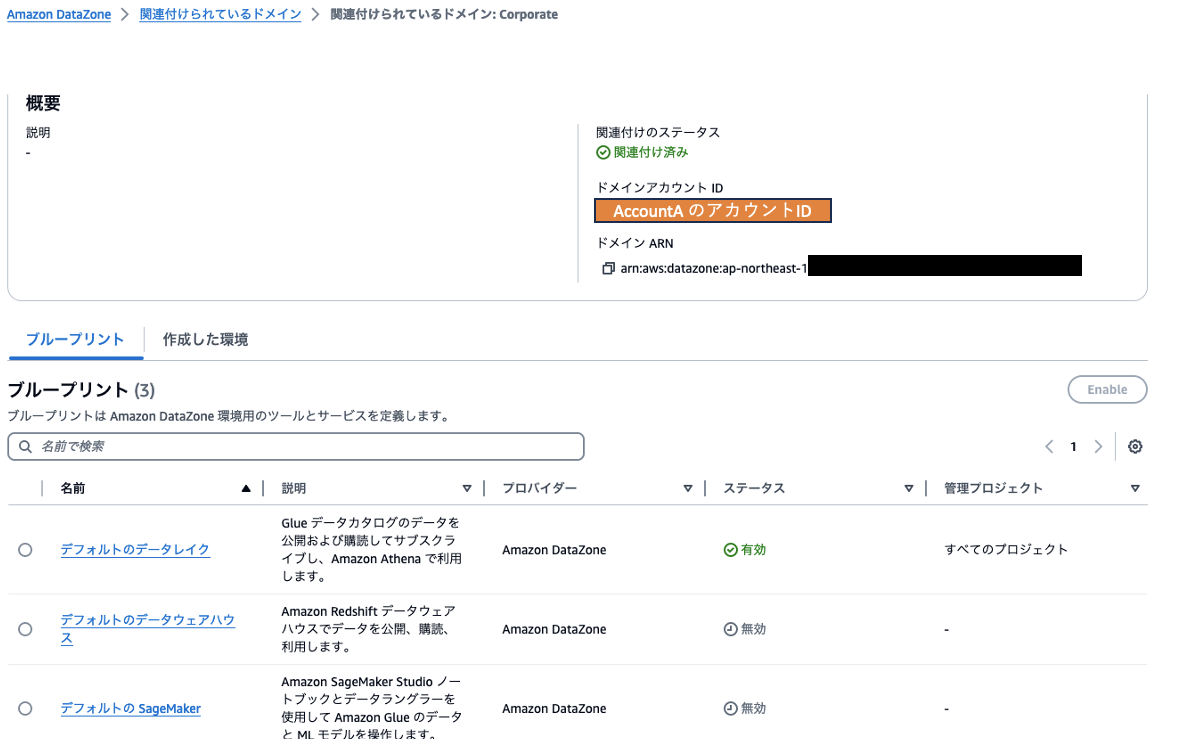1197x739 pixels.
Task: Select the デフォルトの SageMaker radio button
Action: click(25, 708)
